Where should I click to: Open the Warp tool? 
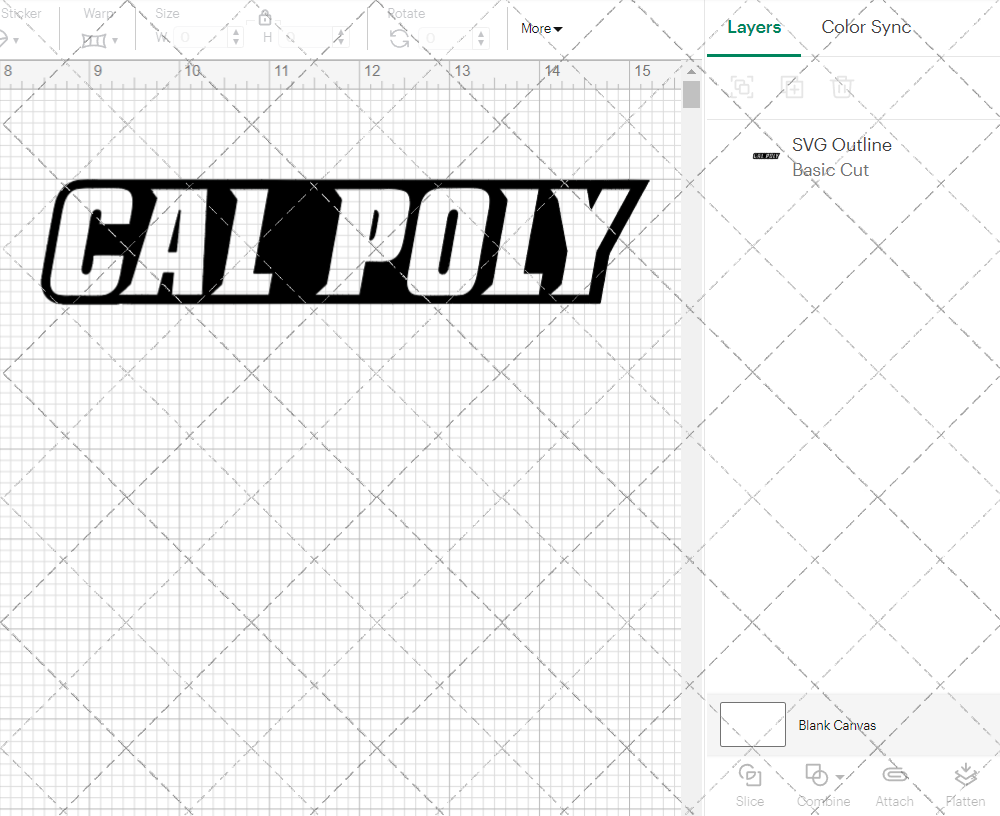click(x=95, y=38)
